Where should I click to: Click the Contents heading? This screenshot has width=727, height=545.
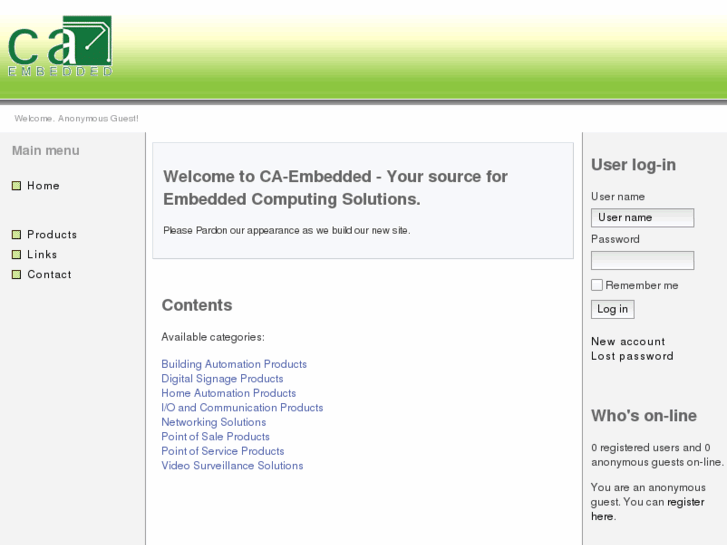(197, 305)
